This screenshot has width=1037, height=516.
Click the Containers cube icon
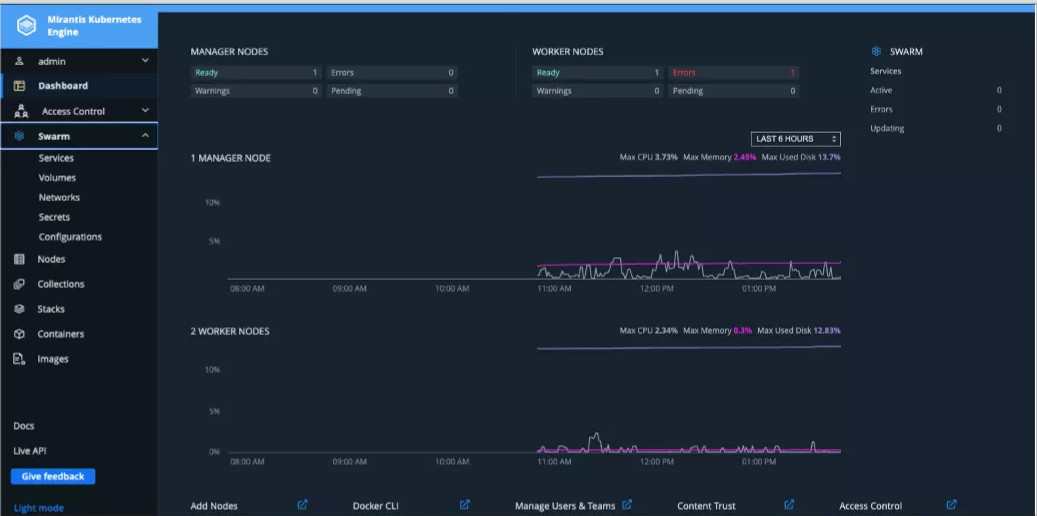pyautogui.click(x=19, y=334)
